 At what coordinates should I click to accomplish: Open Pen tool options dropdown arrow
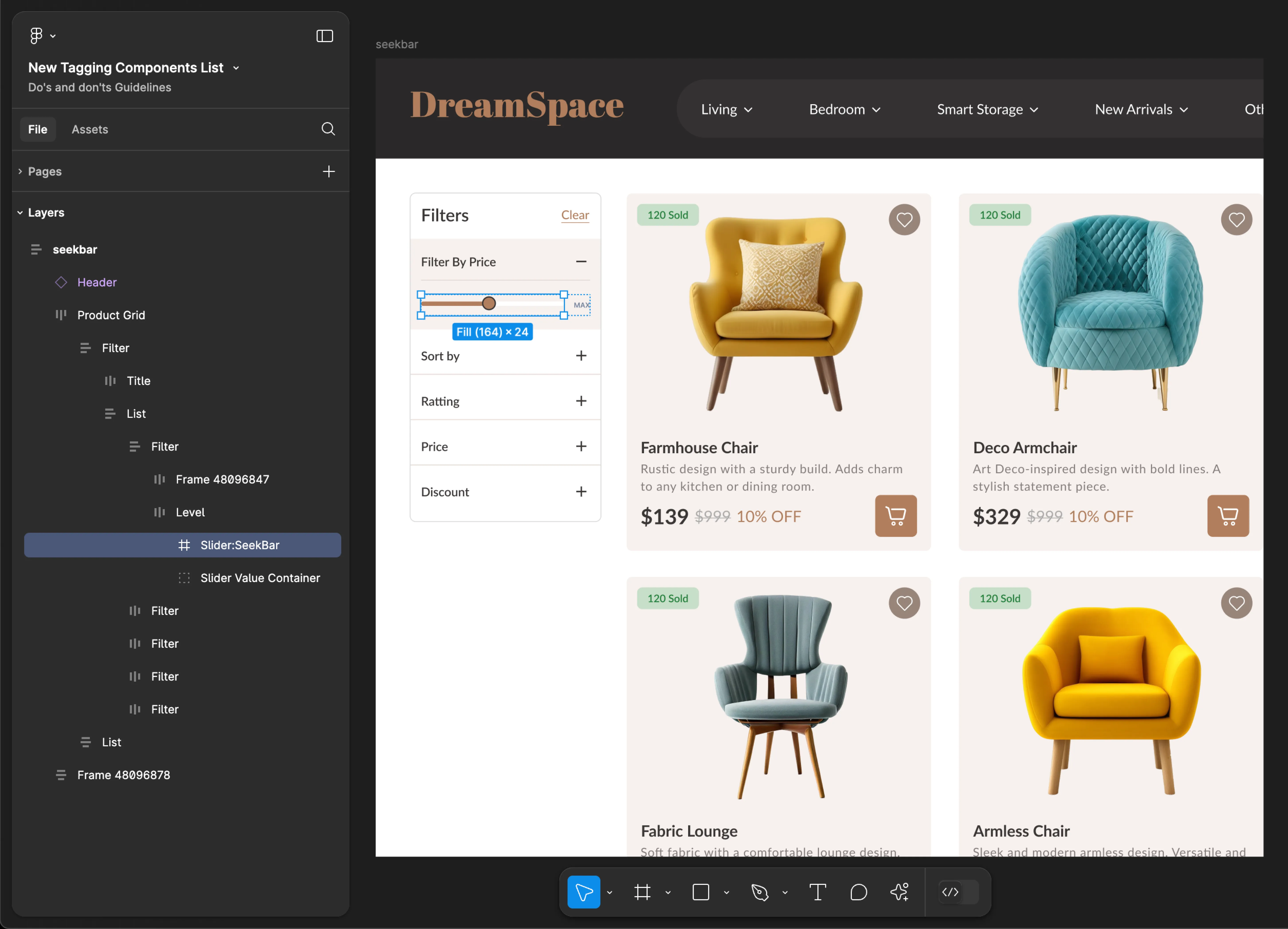[x=785, y=892]
